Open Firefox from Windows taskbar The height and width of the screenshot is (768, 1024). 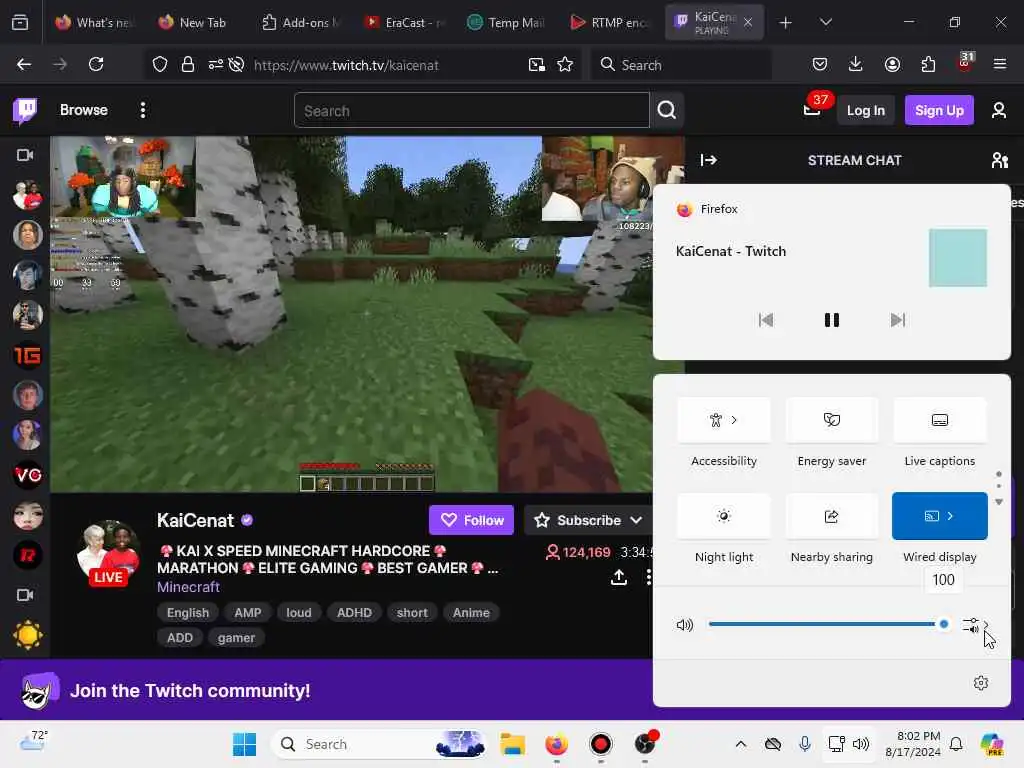click(x=556, y=744)
